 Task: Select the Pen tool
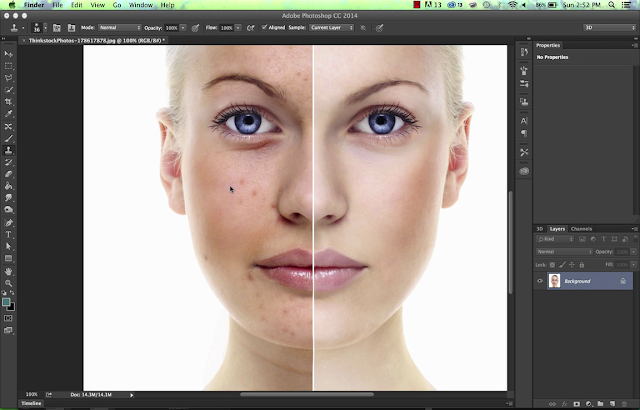point(8,223)
